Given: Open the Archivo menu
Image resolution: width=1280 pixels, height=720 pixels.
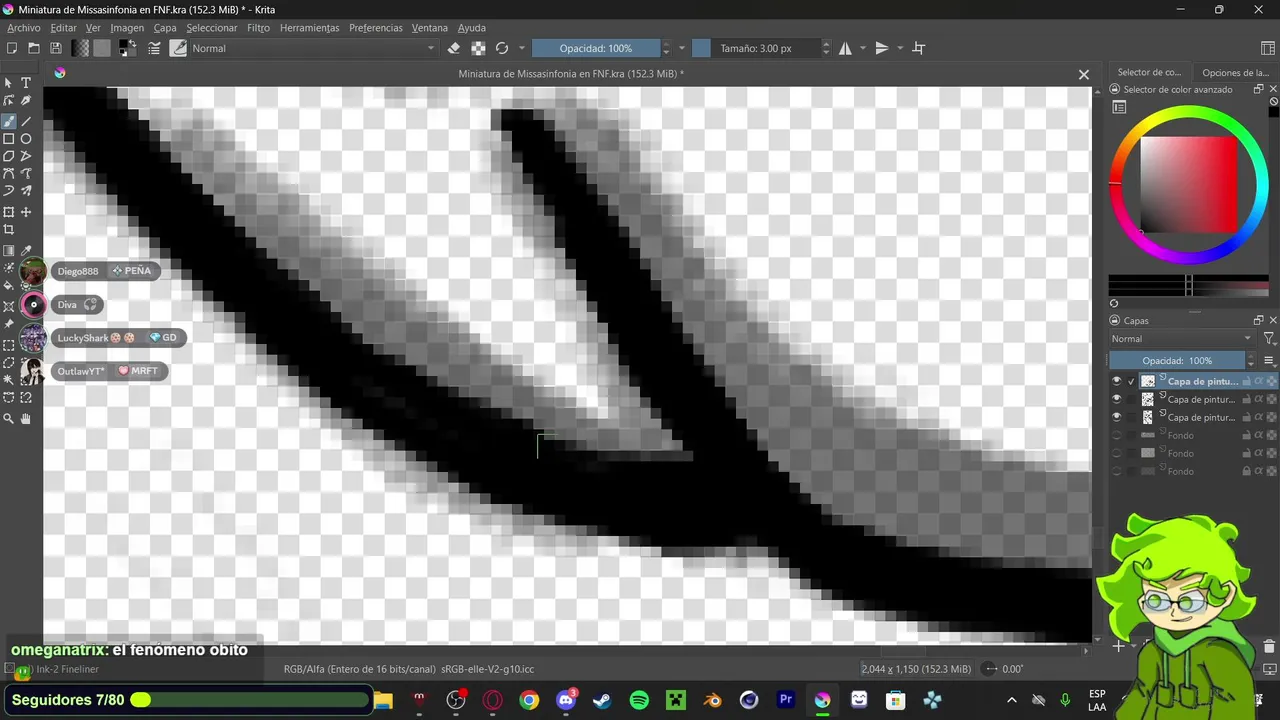Looking at the screenshot, I should click(x=24, y=28).
